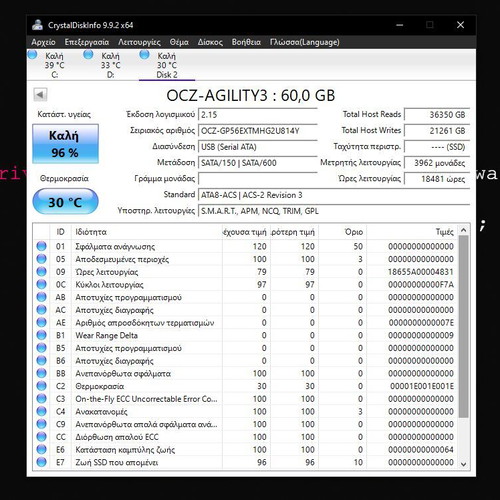Open the Λειτουργίες menu

139,42
